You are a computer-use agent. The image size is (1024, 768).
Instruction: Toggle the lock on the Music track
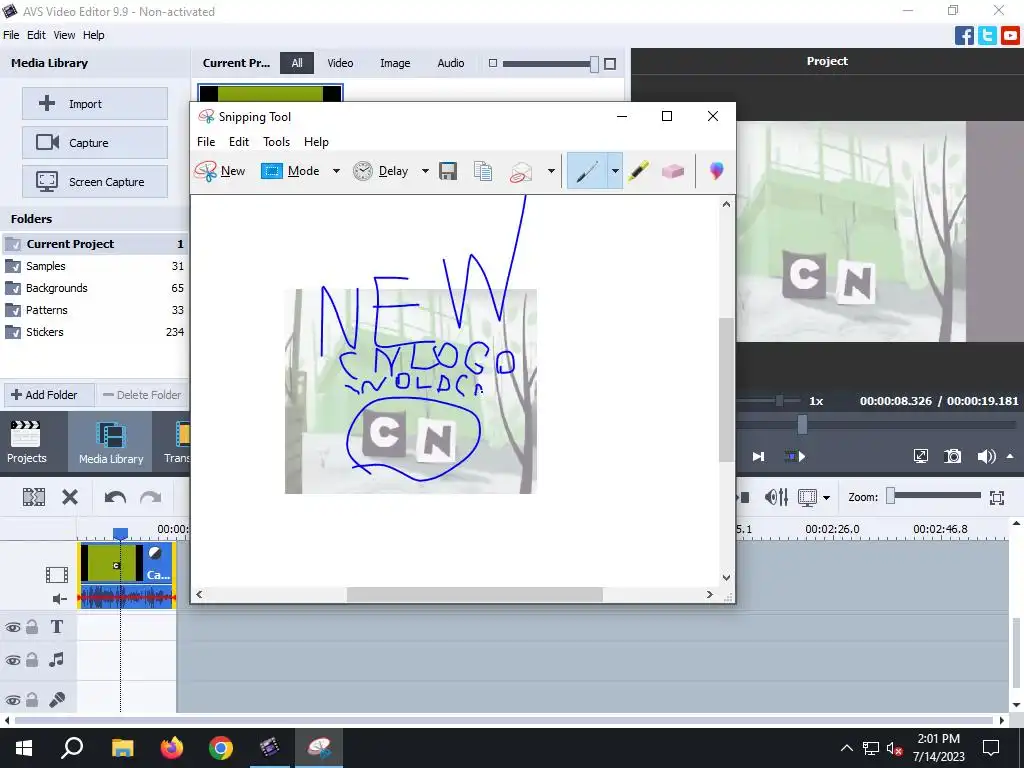click(32, 660)
